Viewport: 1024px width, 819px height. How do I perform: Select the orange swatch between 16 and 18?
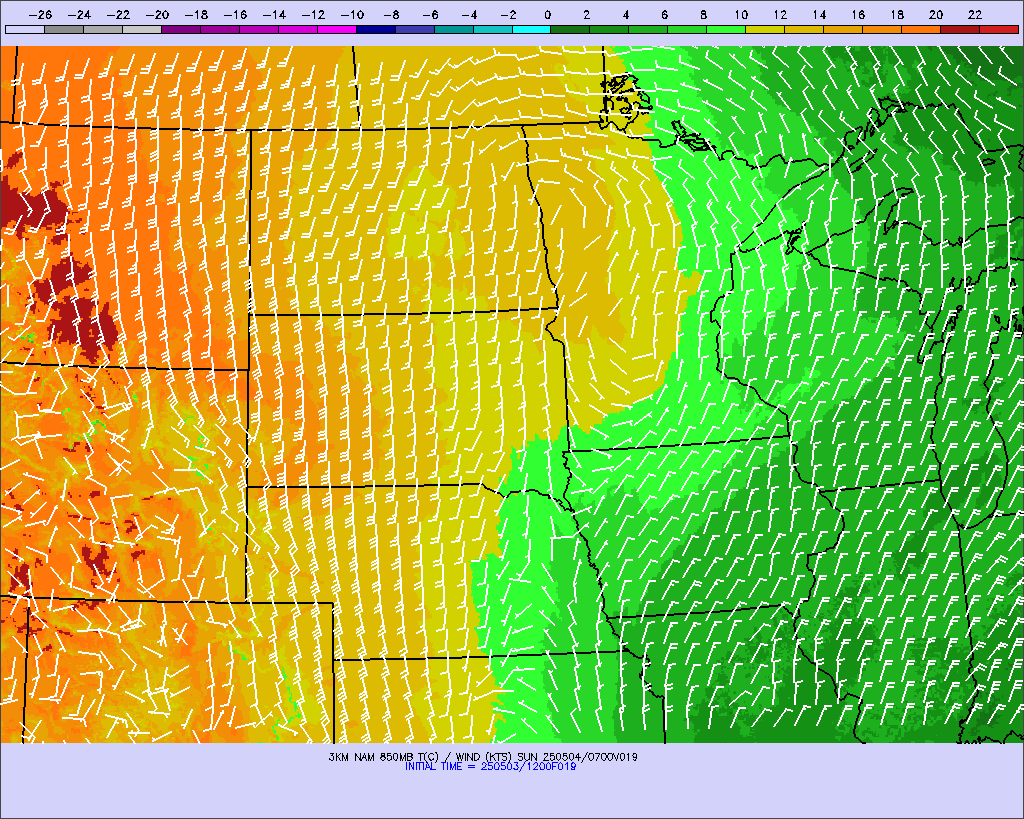(882, 29)
